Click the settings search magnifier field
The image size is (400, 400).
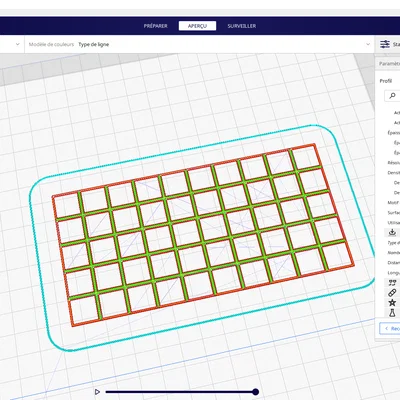(x=392, y=96)
